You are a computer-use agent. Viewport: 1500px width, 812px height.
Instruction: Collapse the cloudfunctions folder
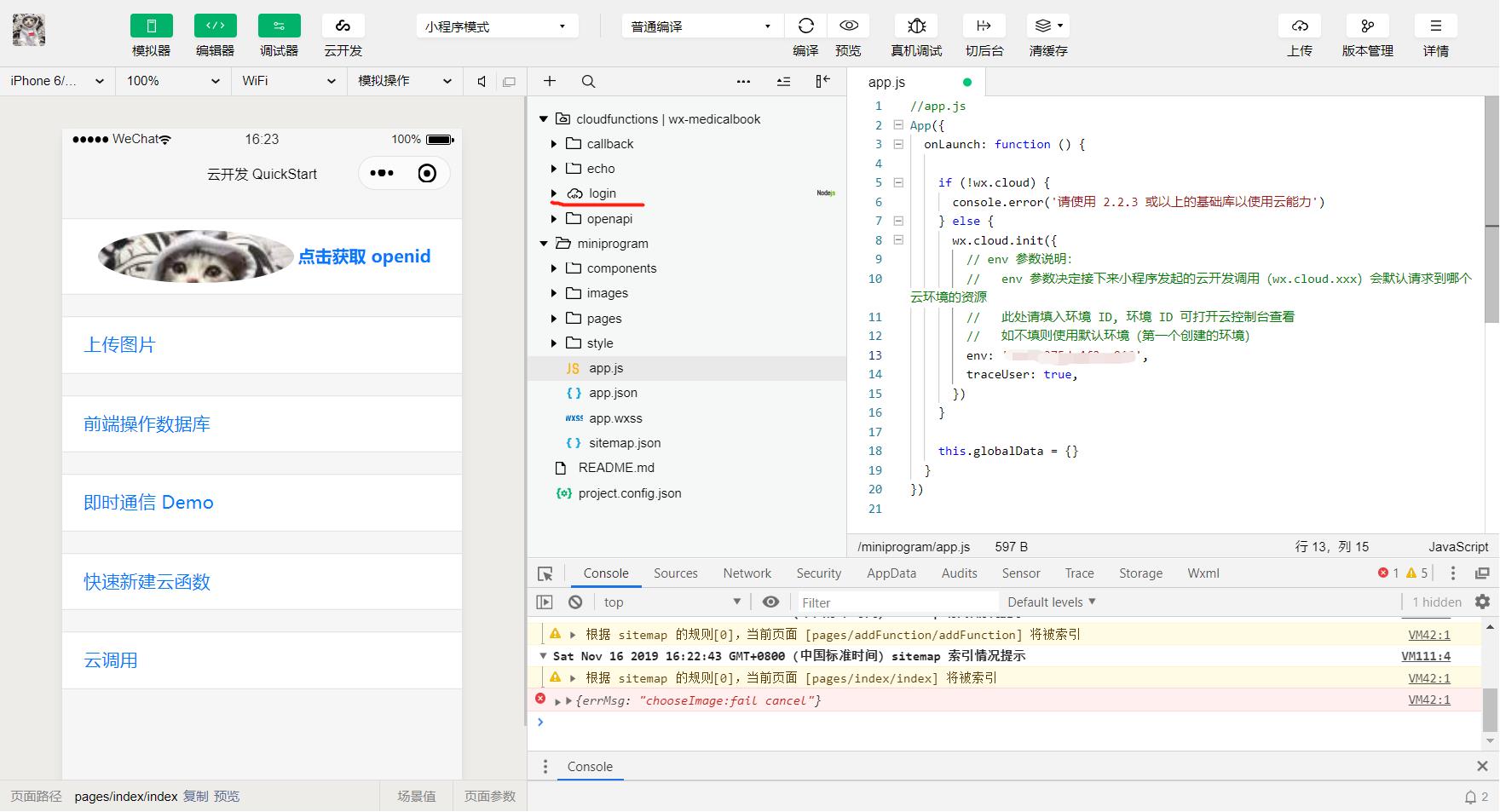(543, 119)
